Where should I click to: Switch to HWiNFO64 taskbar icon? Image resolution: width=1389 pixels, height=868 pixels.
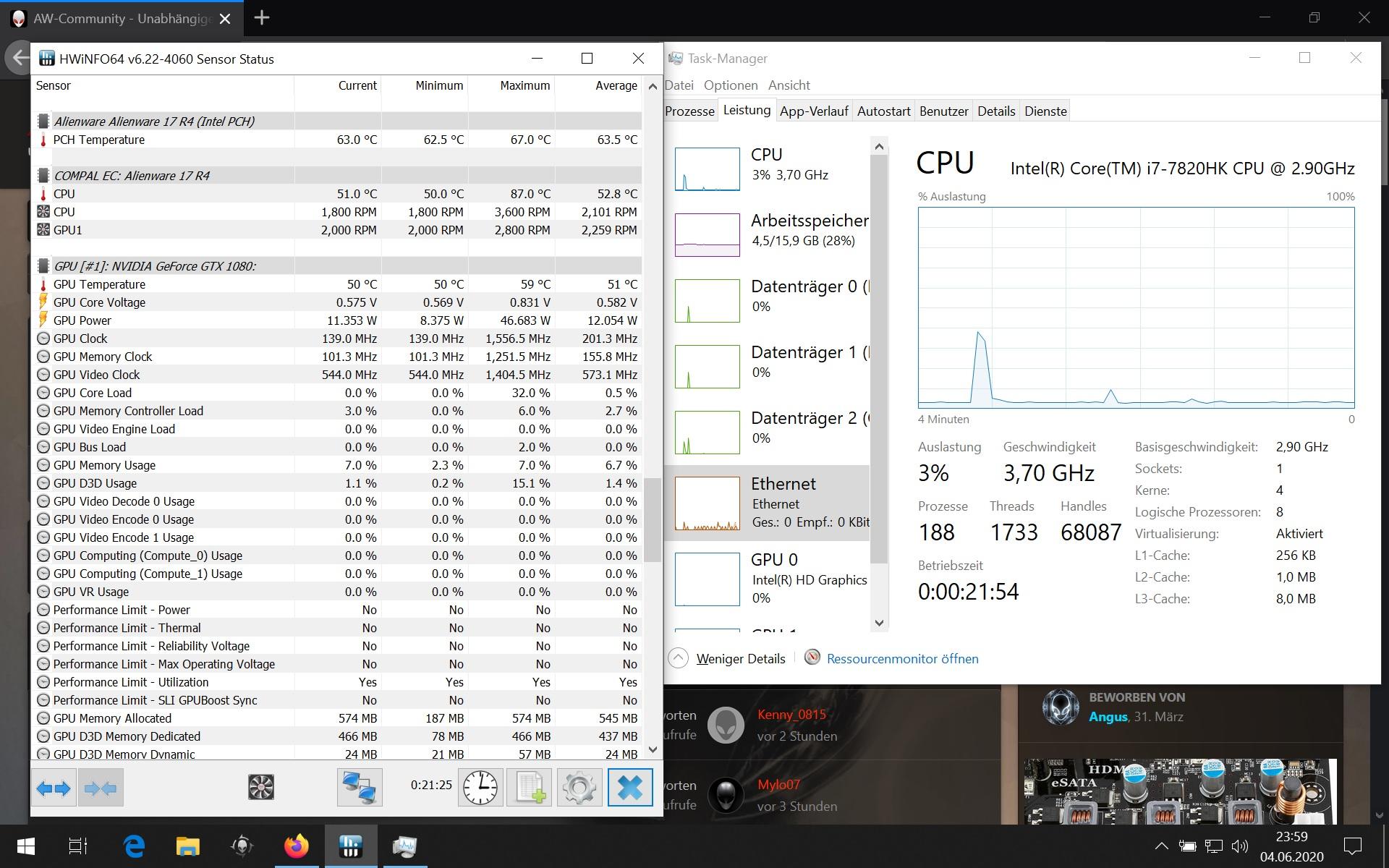pos(351,846)
